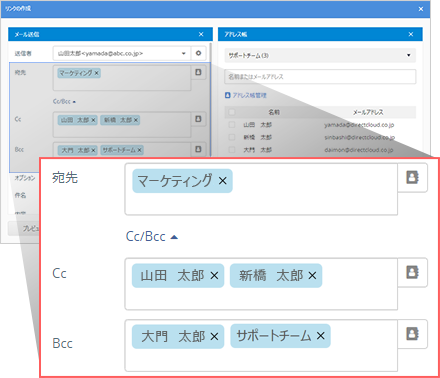Remove 大門 太郎 tag in magnified Bcc field

tap(214, 337)
